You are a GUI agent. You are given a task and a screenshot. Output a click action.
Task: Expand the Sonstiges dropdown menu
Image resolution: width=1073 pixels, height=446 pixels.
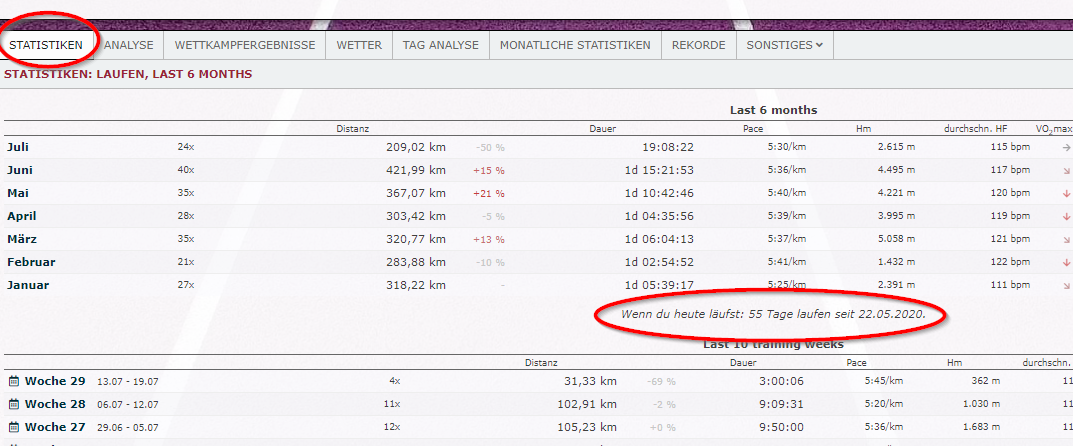785,45
